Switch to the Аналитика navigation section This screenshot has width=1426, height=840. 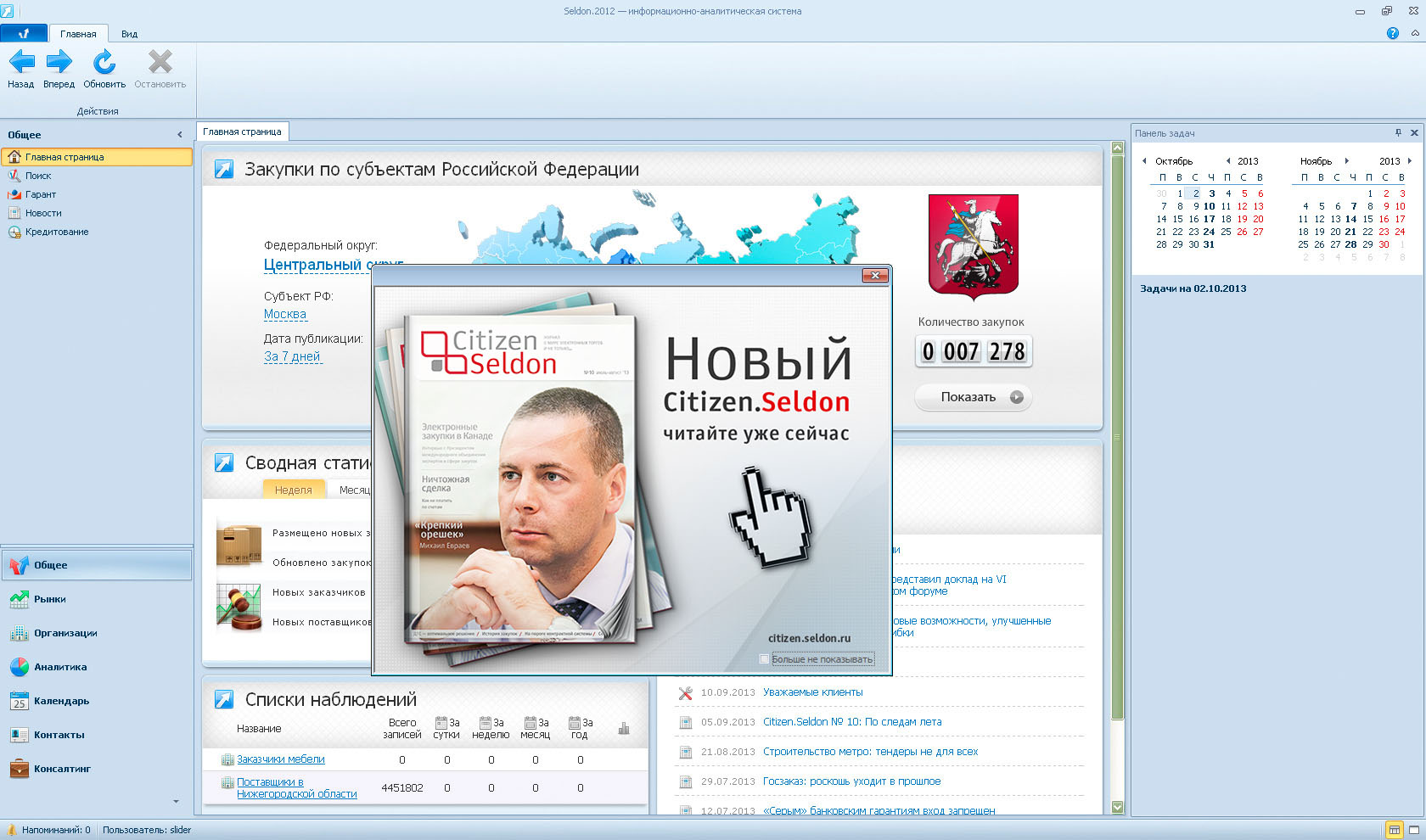pos(97,667)
